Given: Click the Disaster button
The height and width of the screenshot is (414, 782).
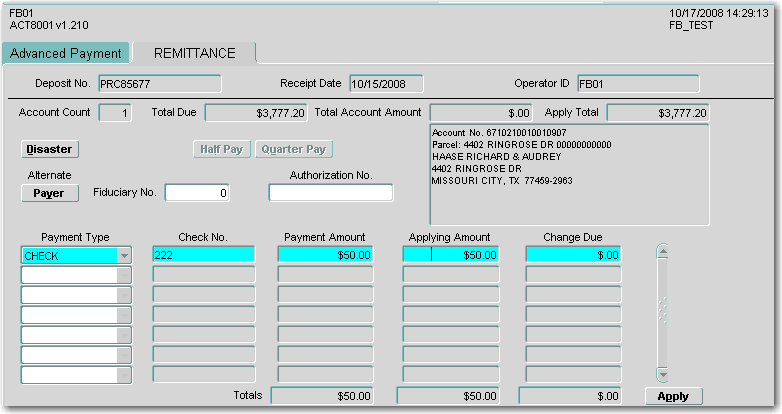Looking at the screenshot, I should click(x=49, y=149).
